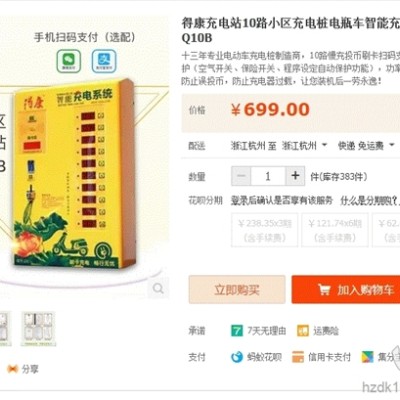Click the quantity input field
The width and height of the screenshot is (400, 400).
tap(268, 176)
